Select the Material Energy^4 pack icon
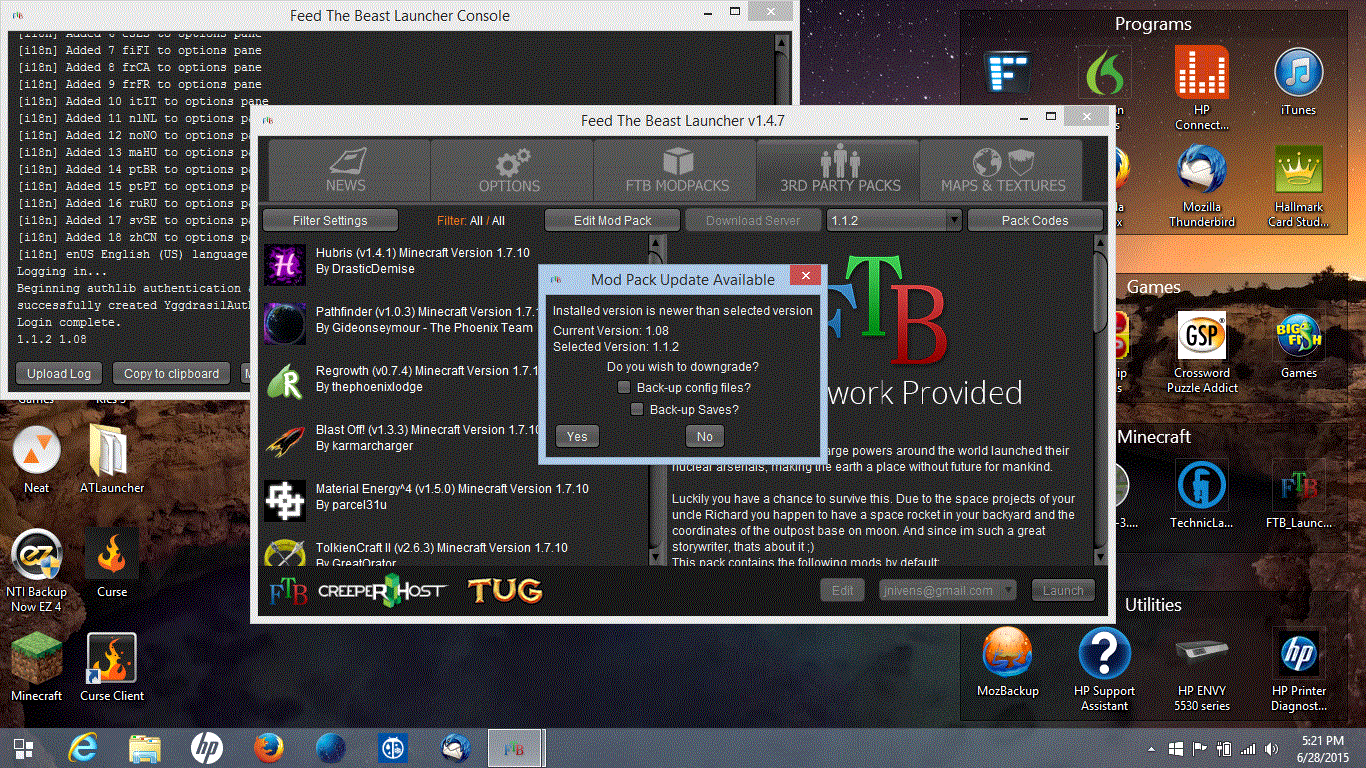Screen dimensions: 1366x768 [x=285, y=499]
